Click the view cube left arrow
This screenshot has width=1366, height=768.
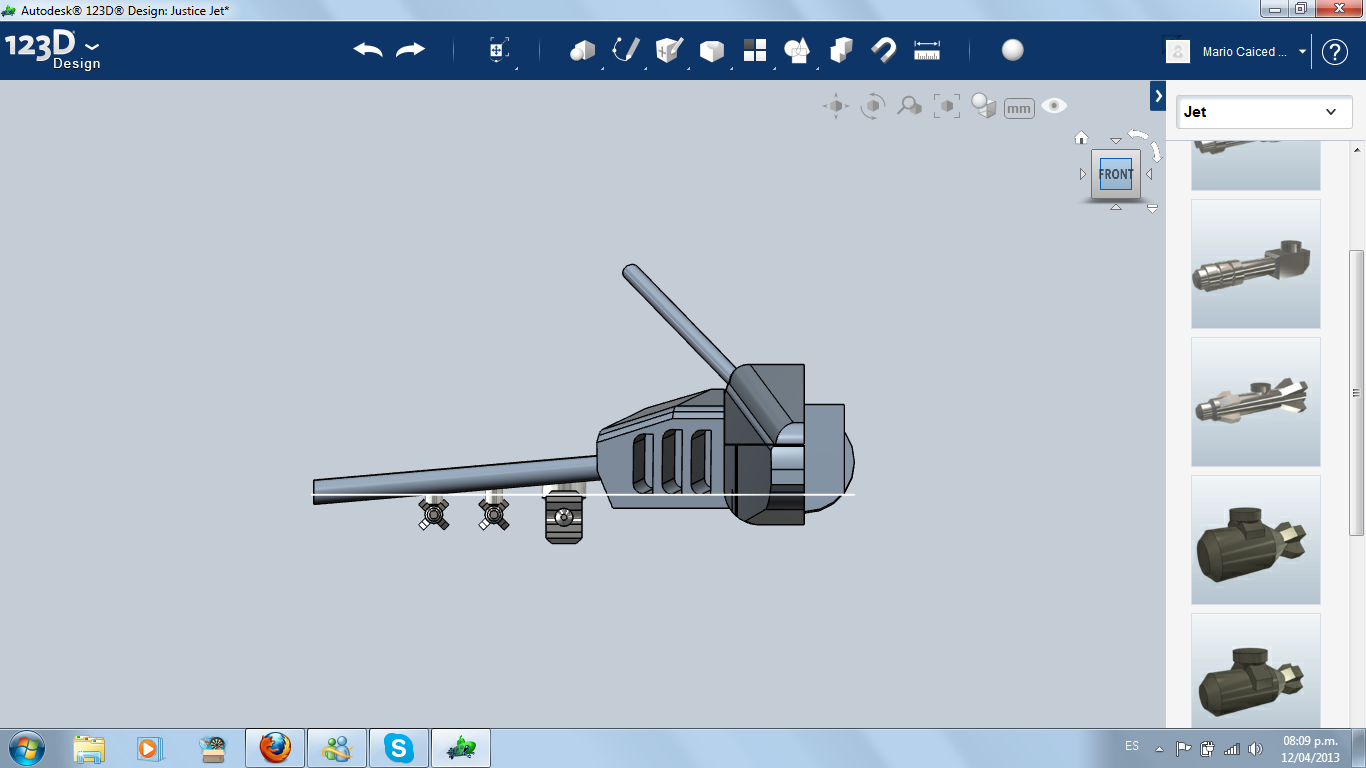[1083, 174]
